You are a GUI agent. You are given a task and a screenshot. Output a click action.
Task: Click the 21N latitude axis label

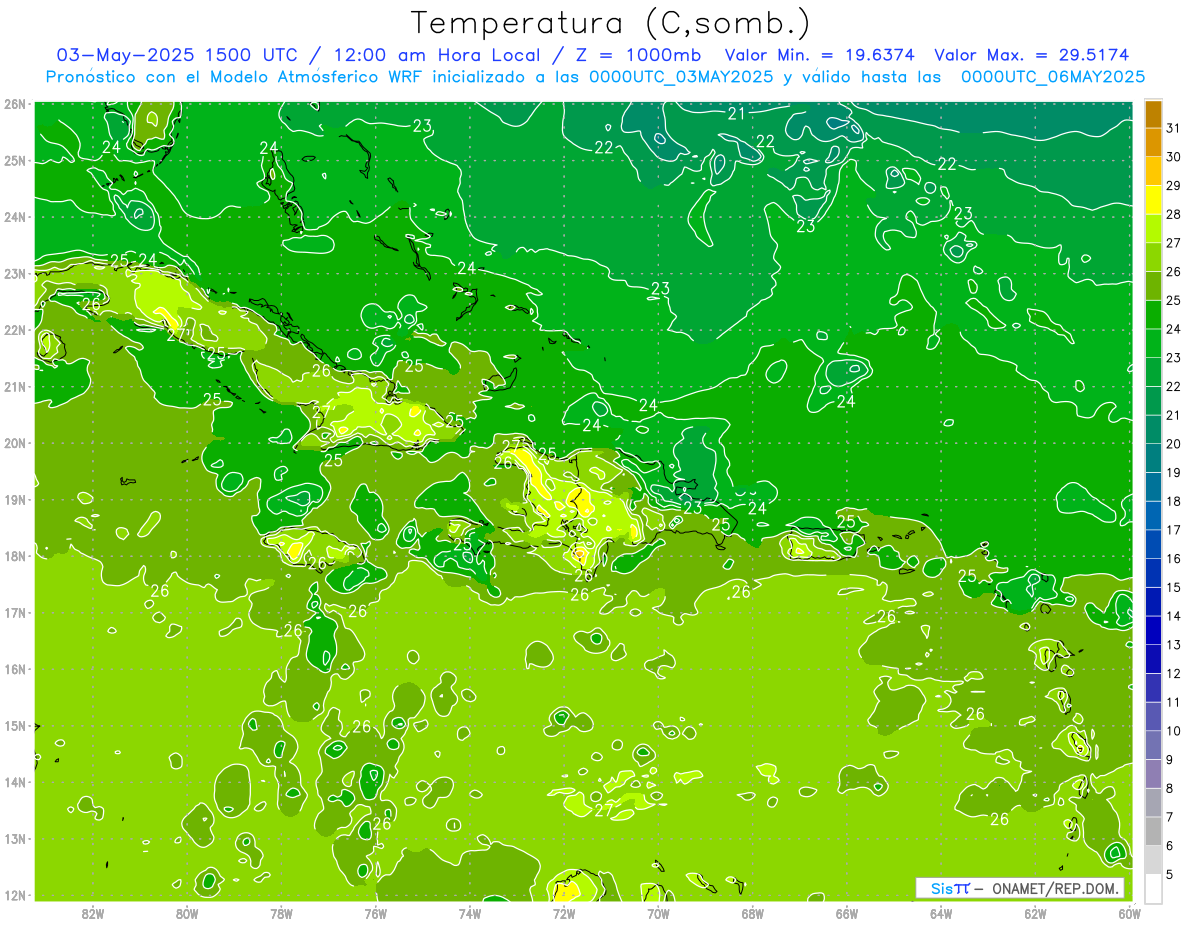(x=14, y=387)
